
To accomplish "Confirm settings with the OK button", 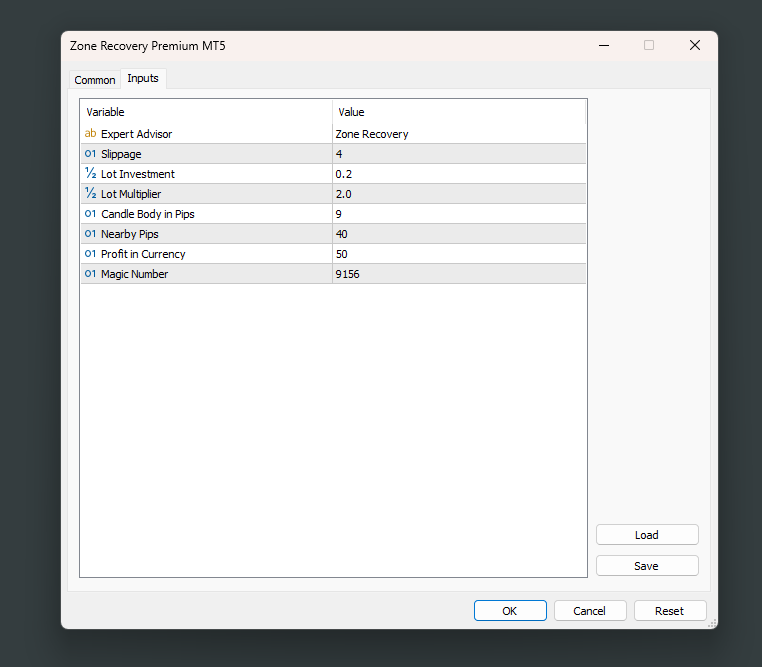I will tap(510, 611).
